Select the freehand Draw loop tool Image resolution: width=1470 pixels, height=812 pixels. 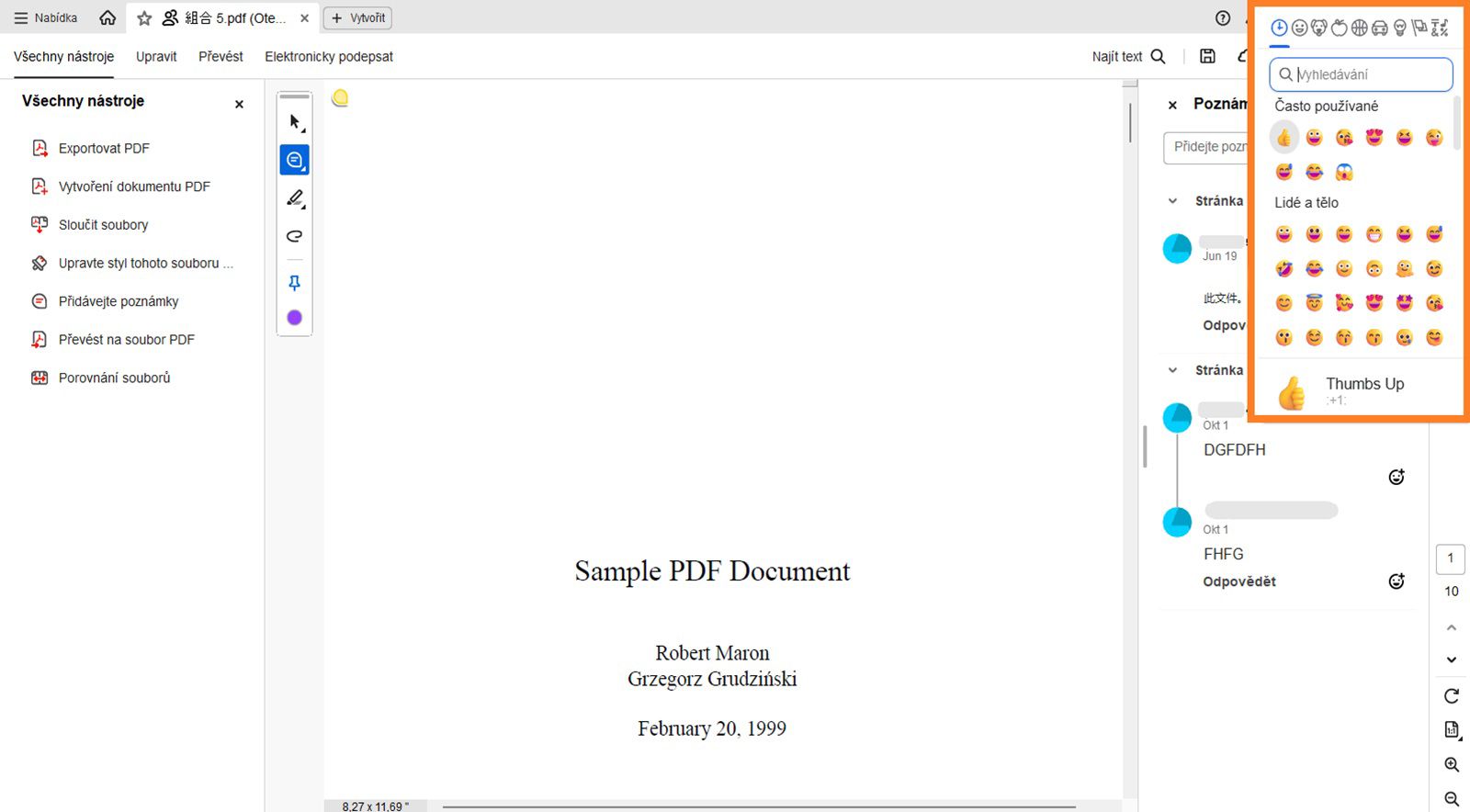tap(294, 236)
